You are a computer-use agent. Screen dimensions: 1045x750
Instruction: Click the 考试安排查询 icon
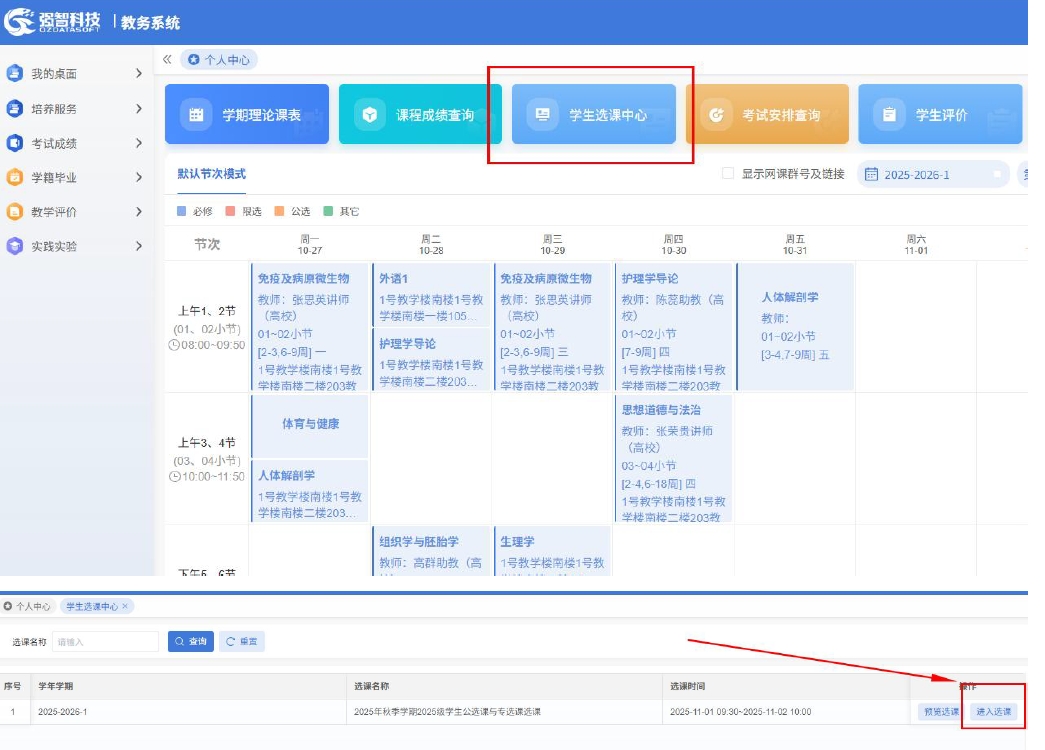point(716,115)
